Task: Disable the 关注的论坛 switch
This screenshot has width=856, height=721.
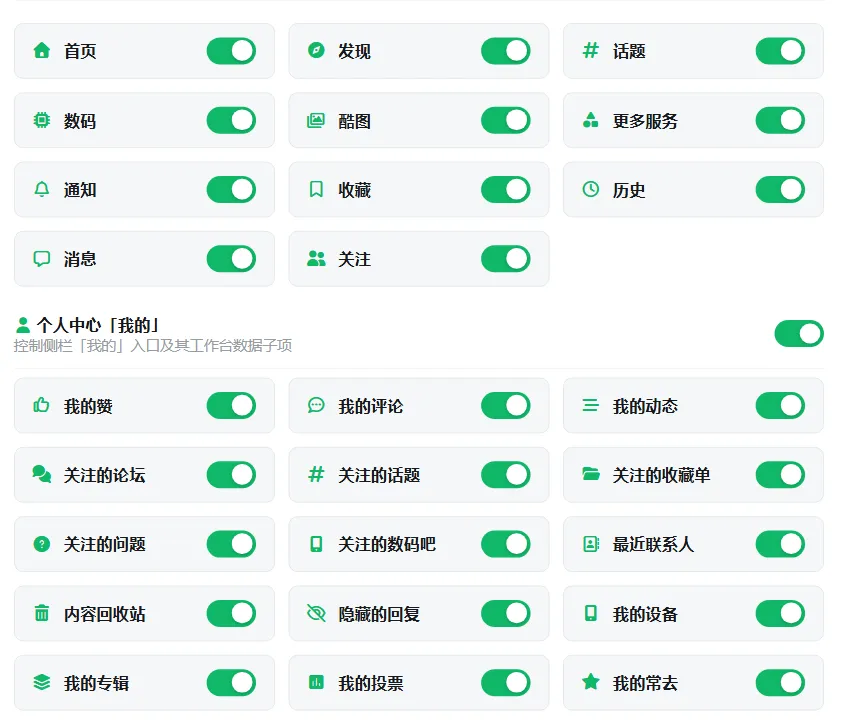Action: [231, 475]
